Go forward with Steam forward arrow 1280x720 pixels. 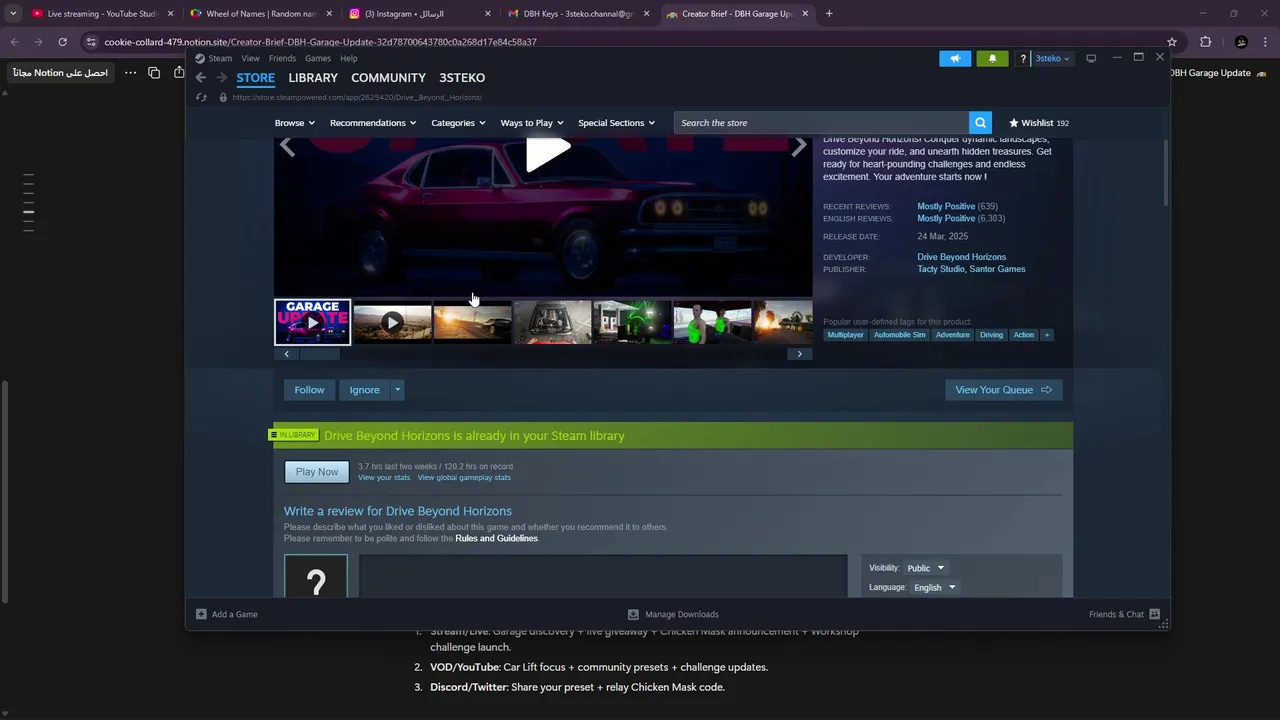[221, 78]
